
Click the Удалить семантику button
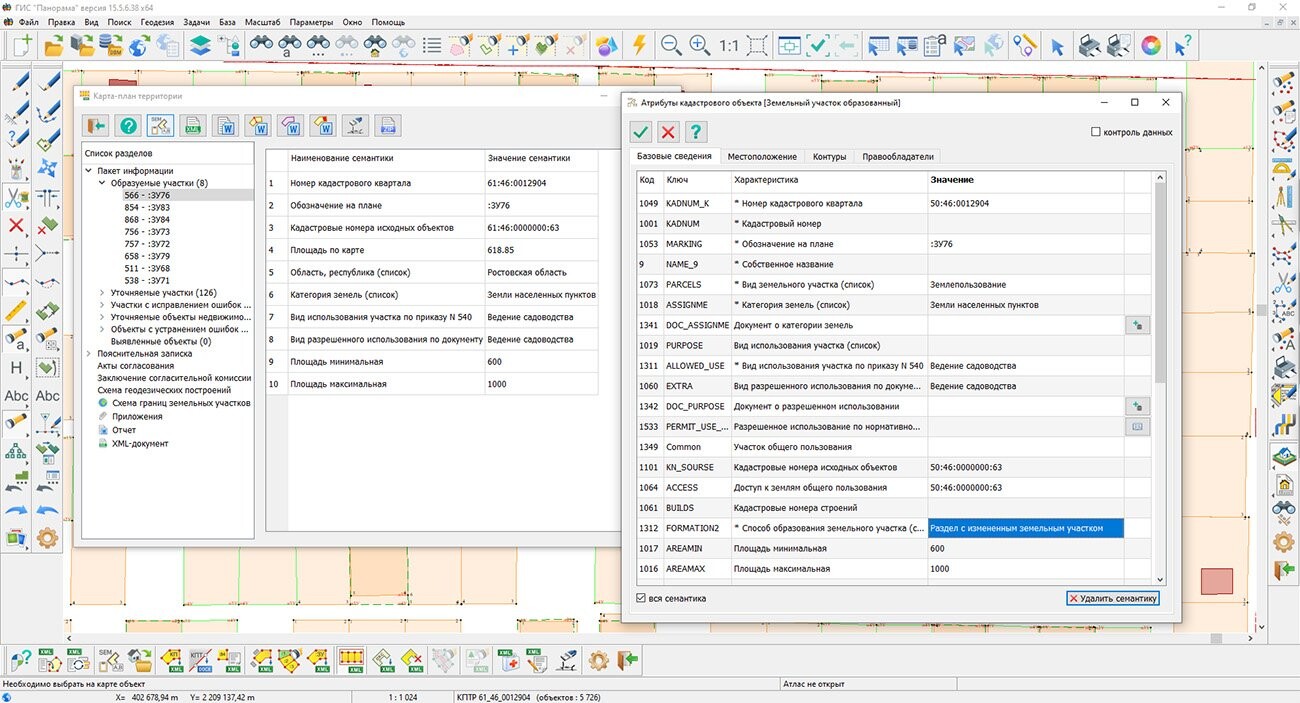pyautogui.click(x=1113, y=598)
